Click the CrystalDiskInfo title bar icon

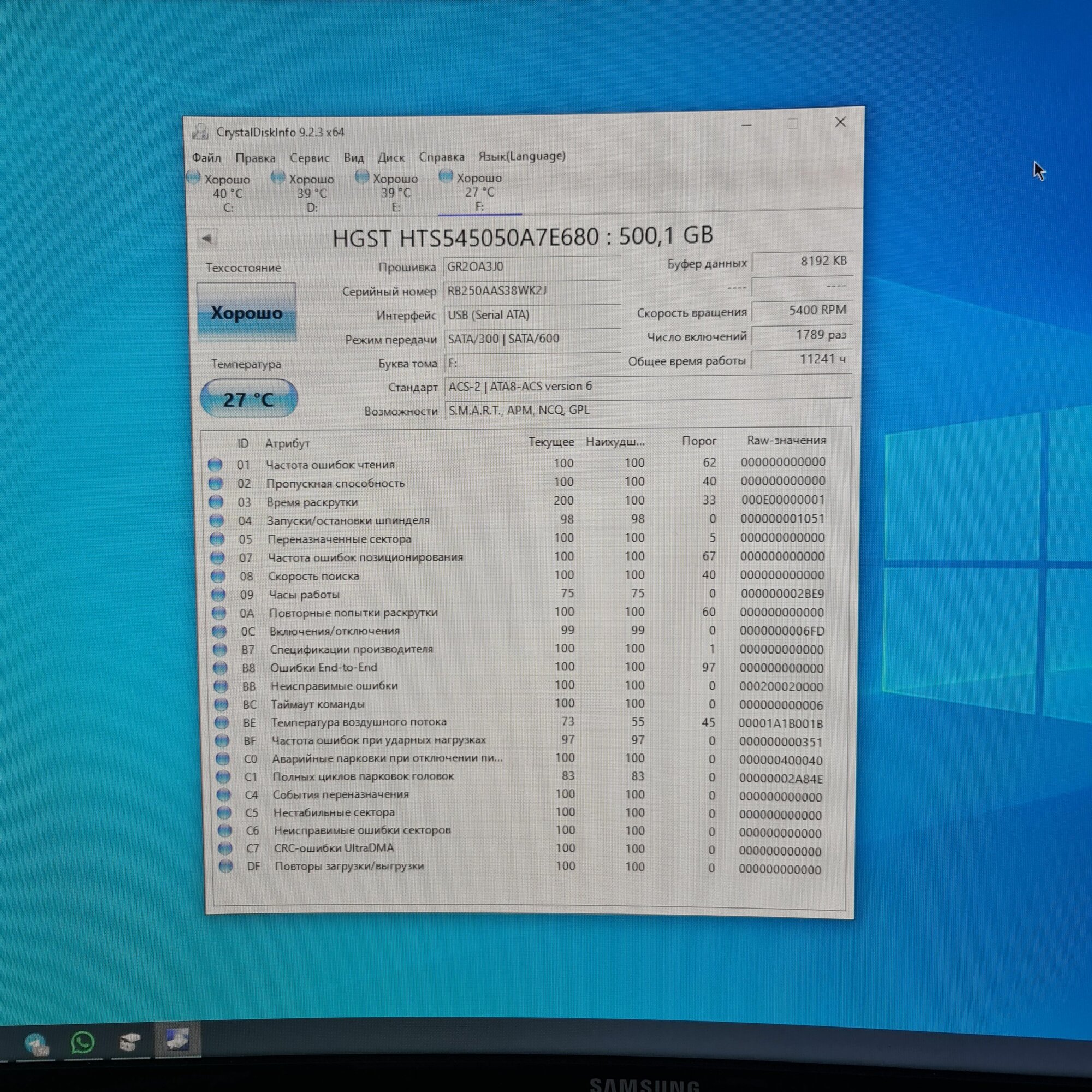(200, 132)
